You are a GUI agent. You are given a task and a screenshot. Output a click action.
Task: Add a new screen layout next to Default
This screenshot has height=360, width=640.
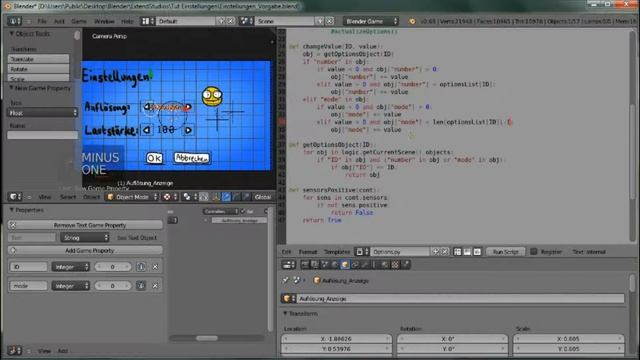coord(222,21)
